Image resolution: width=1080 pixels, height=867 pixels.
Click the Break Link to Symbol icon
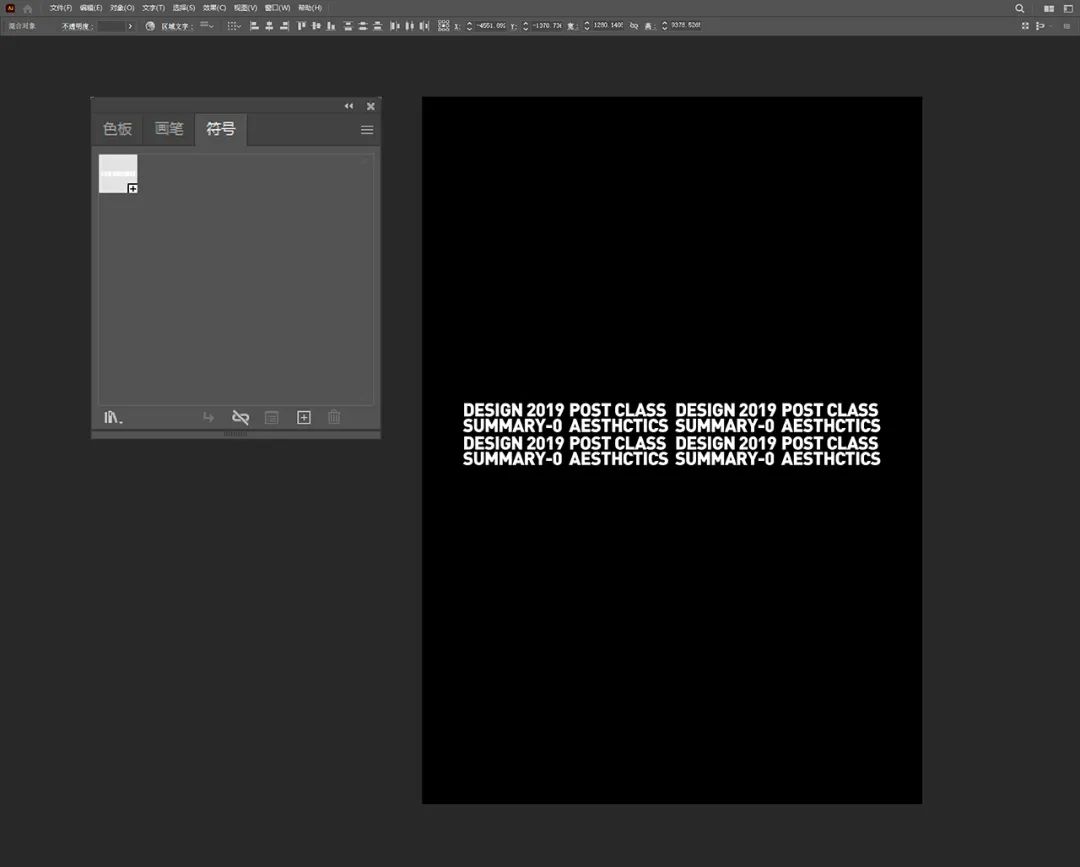click(240, 417)
